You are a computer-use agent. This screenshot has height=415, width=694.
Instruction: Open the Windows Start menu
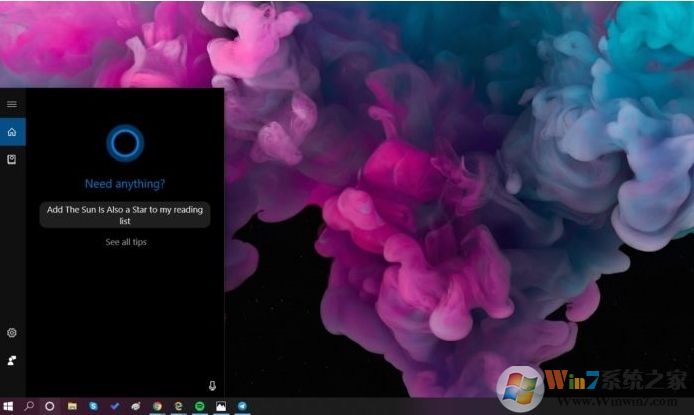8,406
